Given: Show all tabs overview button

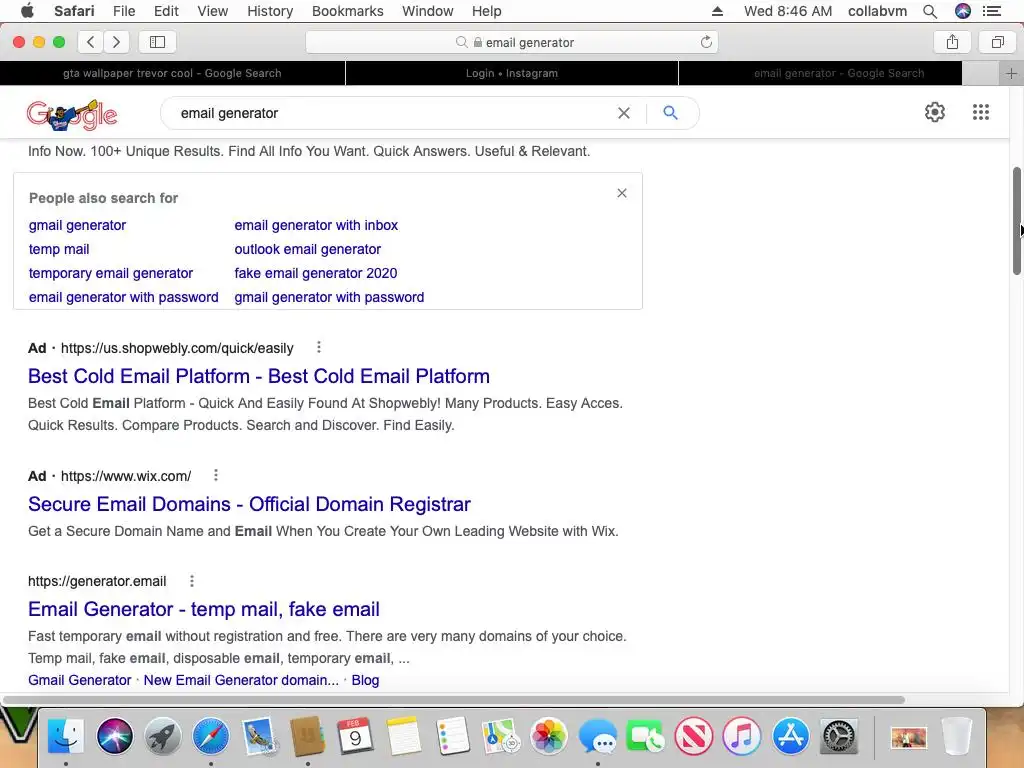Looking at the screenshot, I should [x=997, y=42].
